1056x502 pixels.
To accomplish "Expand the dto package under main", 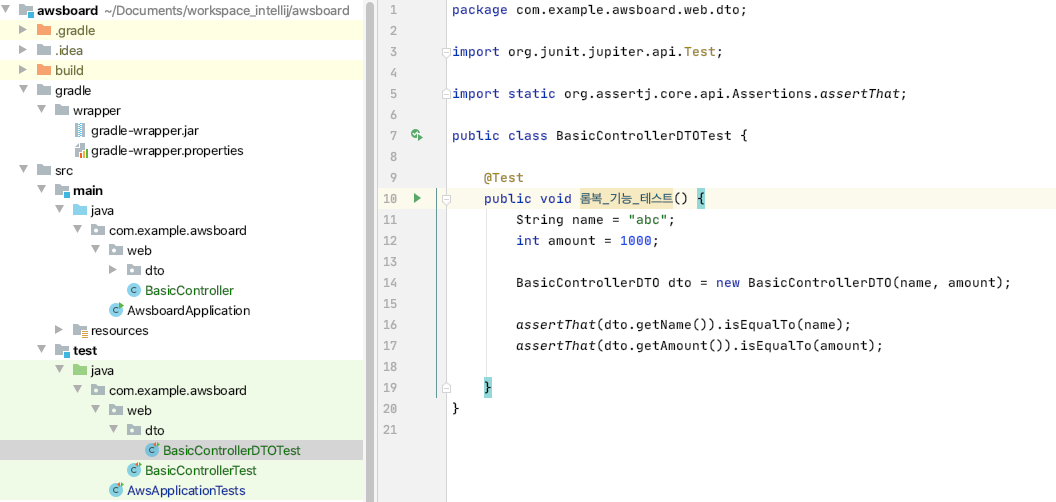I will tap(114, 271).
